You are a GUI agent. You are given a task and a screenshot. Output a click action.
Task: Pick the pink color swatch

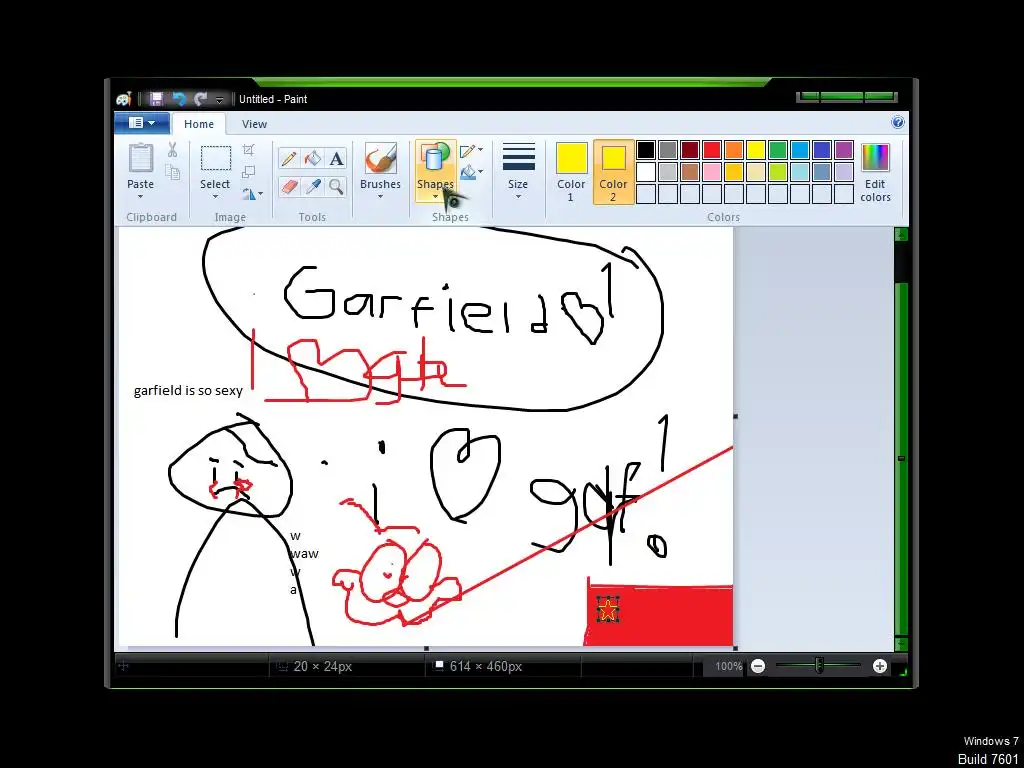[x=712, y=172]
